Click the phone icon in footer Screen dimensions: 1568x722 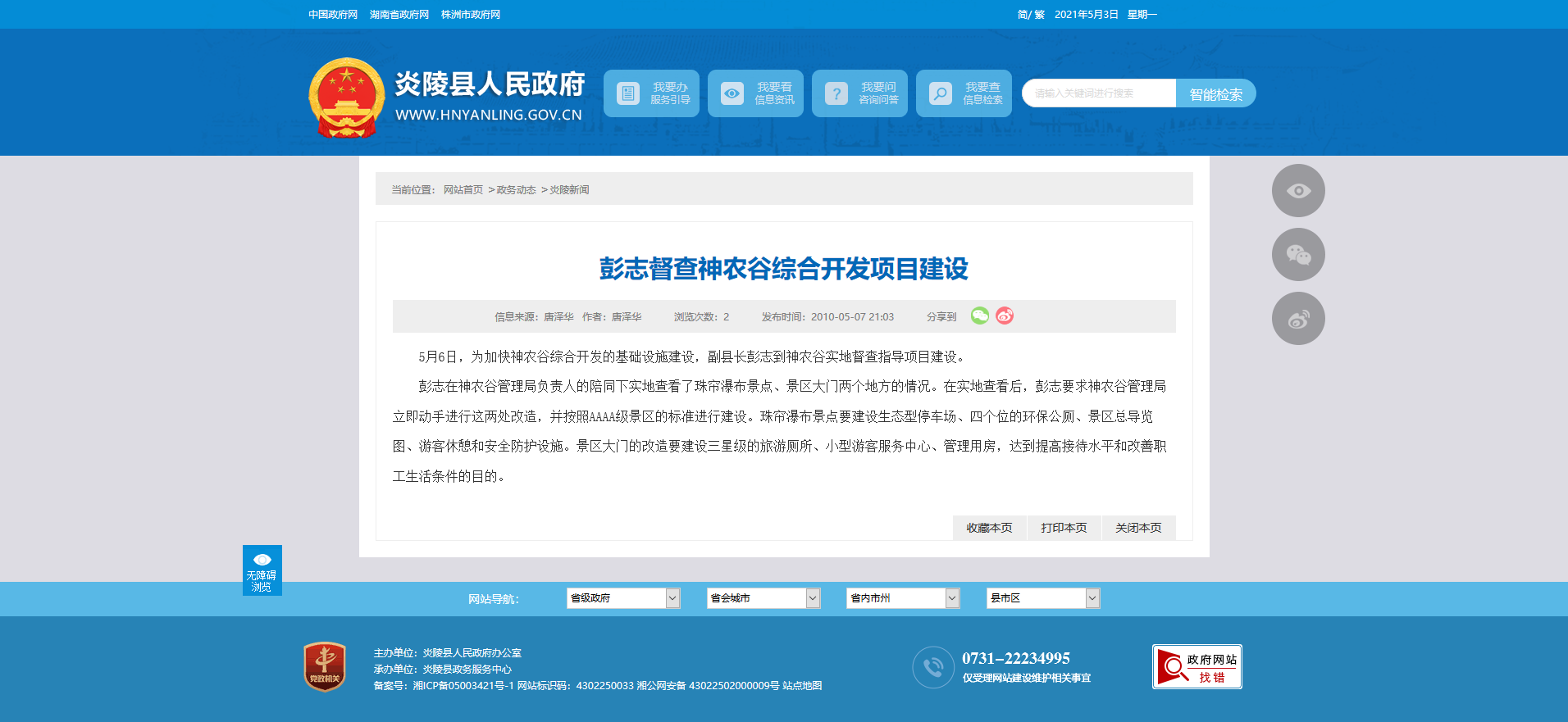tap(933, 667)
